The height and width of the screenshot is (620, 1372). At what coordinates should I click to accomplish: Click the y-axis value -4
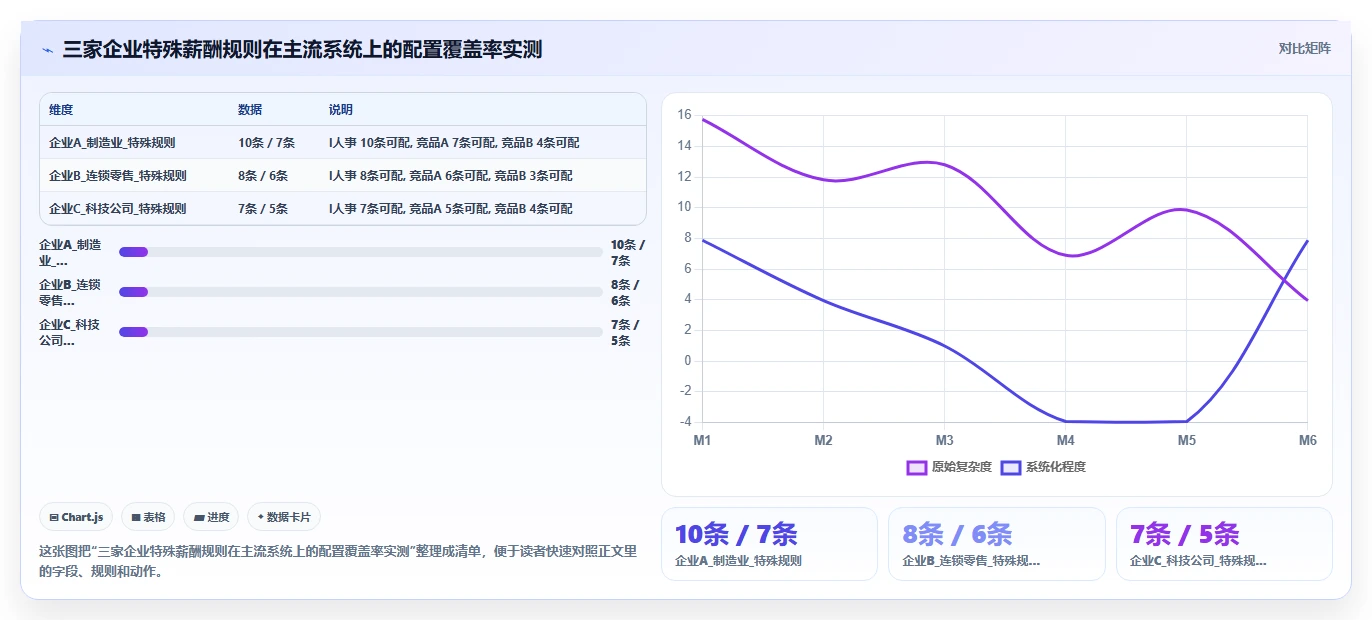point(684,422)
